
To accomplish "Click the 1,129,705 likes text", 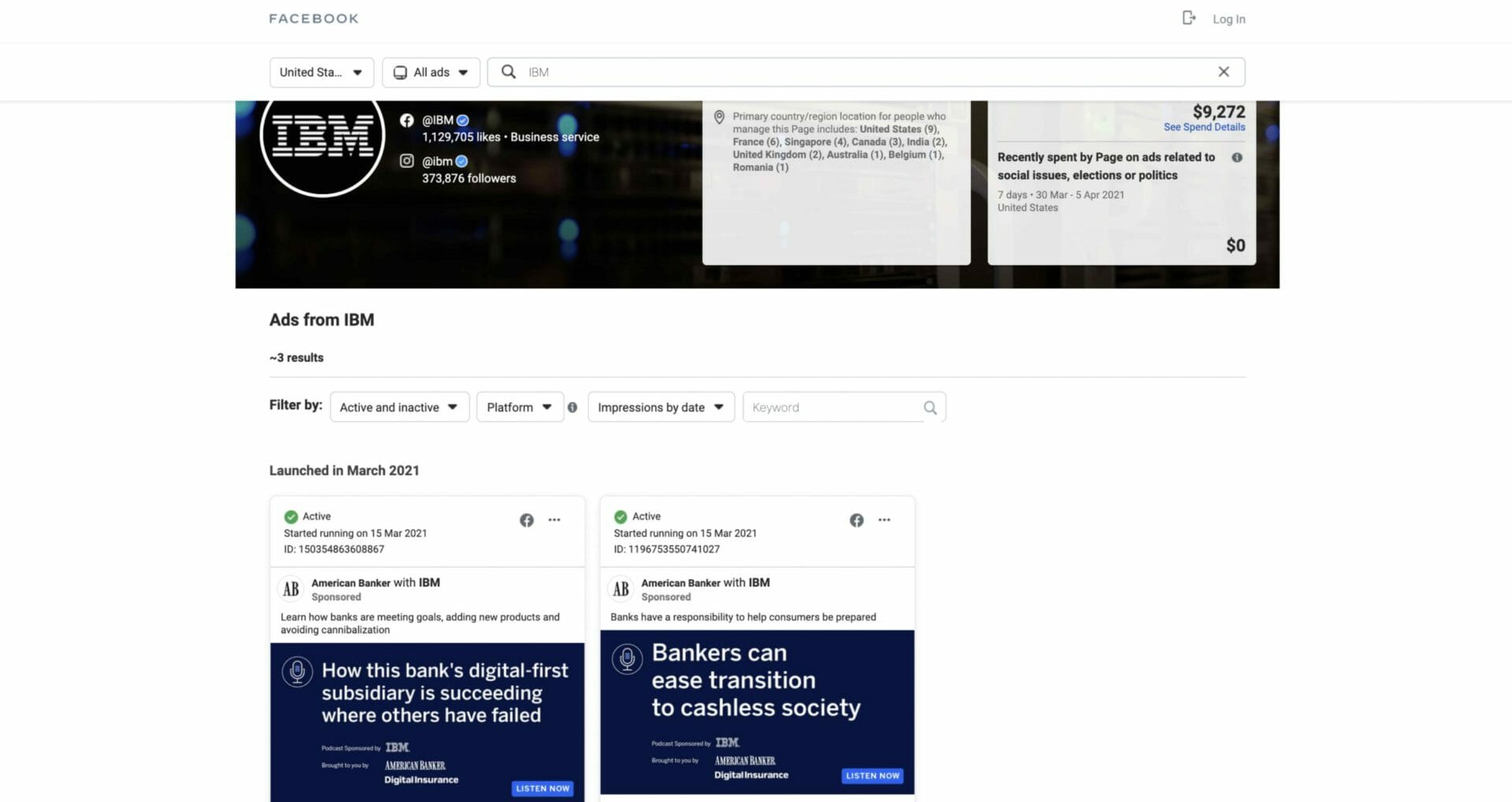I will (461, 137).
